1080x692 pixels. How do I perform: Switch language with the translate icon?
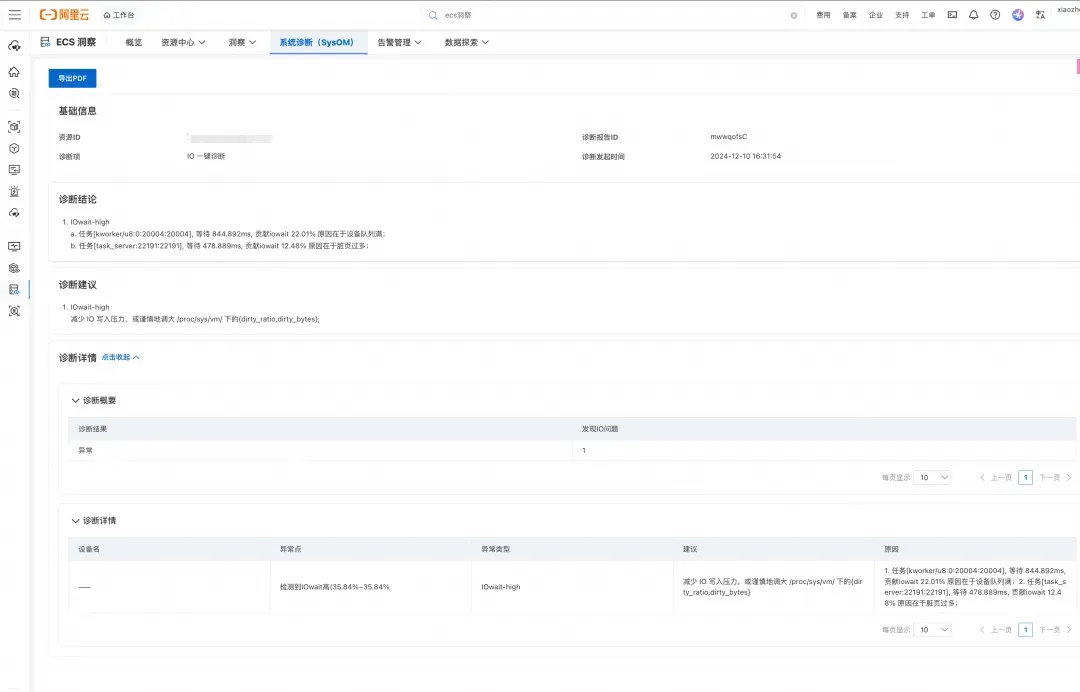point(1040,14)
